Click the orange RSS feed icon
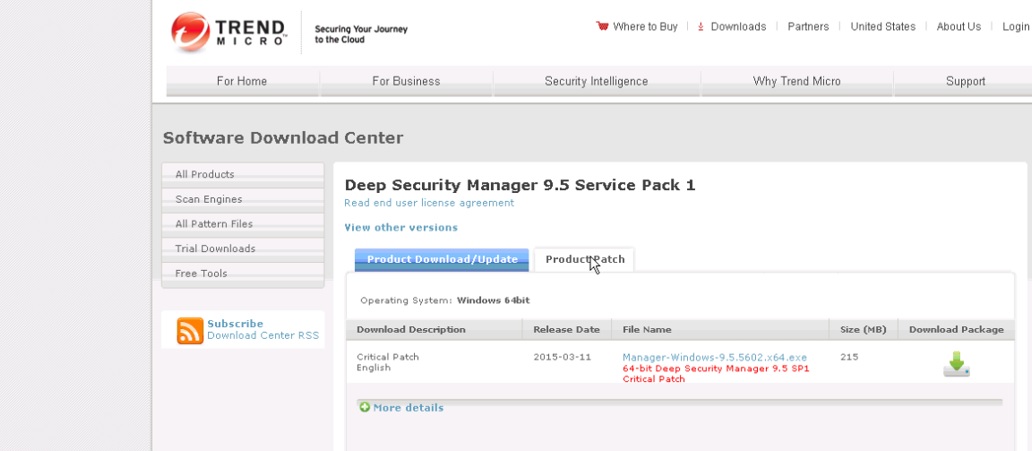 190,330
